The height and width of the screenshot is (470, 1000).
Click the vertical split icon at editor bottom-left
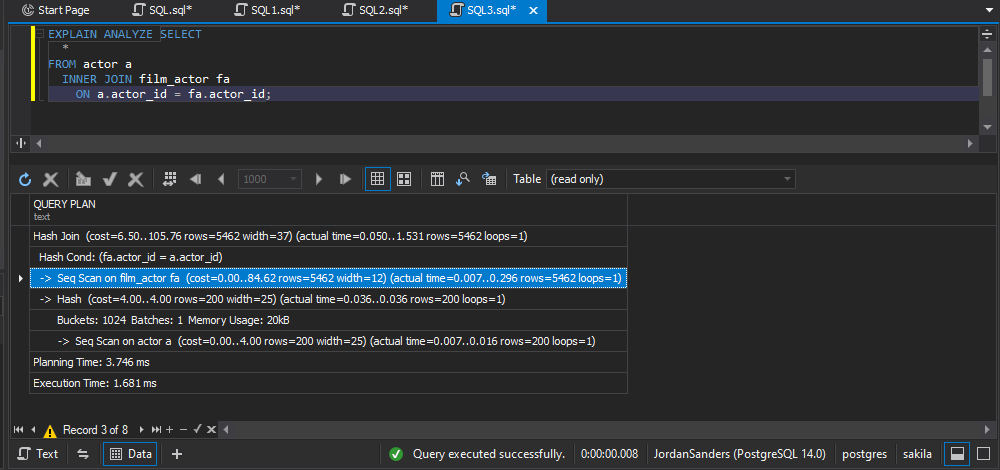[20, 143]
